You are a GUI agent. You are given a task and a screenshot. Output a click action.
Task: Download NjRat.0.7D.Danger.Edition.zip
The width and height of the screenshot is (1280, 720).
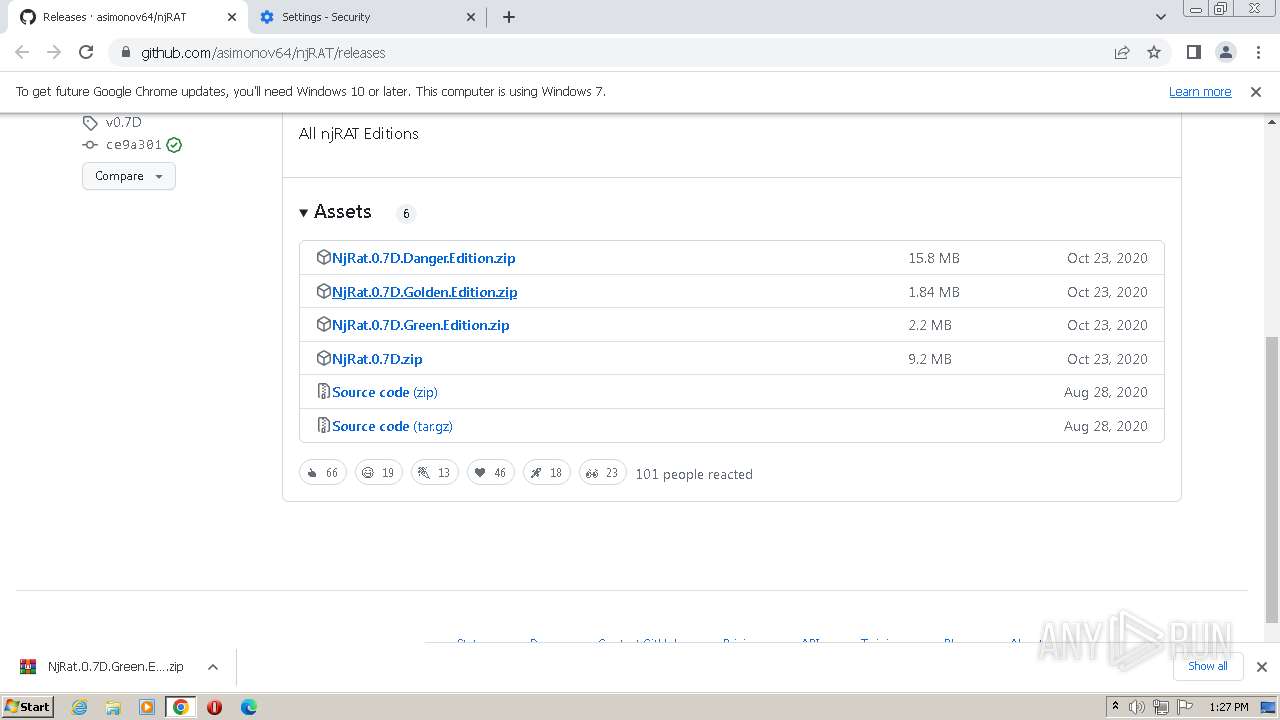pos(424,258)
